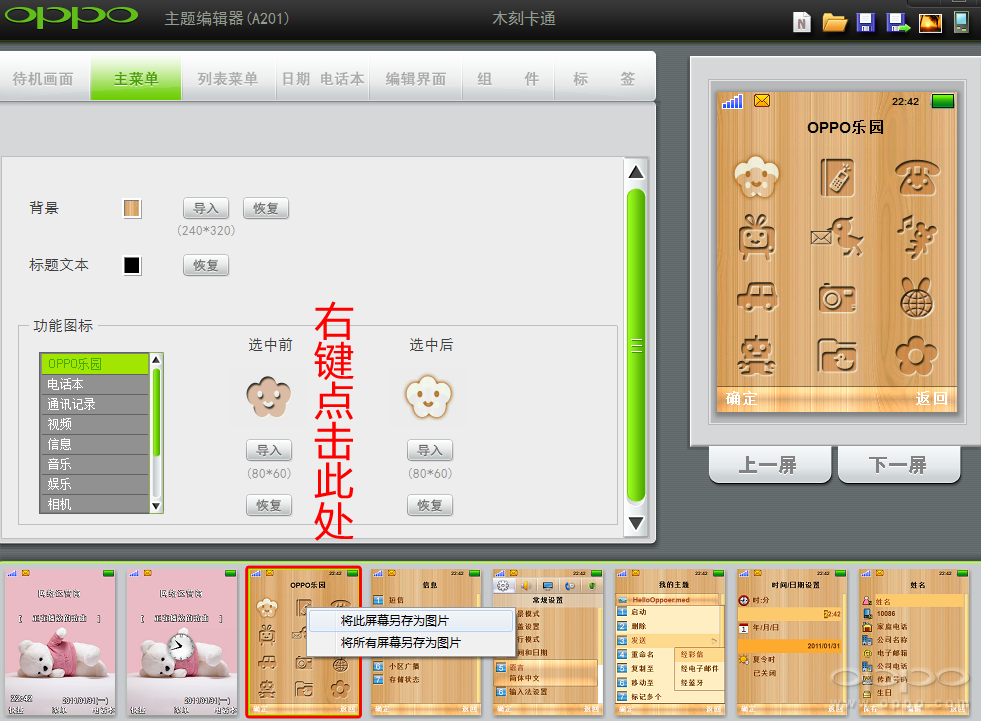This screenshot has height=721, width=981.
Task: Click the green battery icon in the preview status bar
Action: (943, 101)
